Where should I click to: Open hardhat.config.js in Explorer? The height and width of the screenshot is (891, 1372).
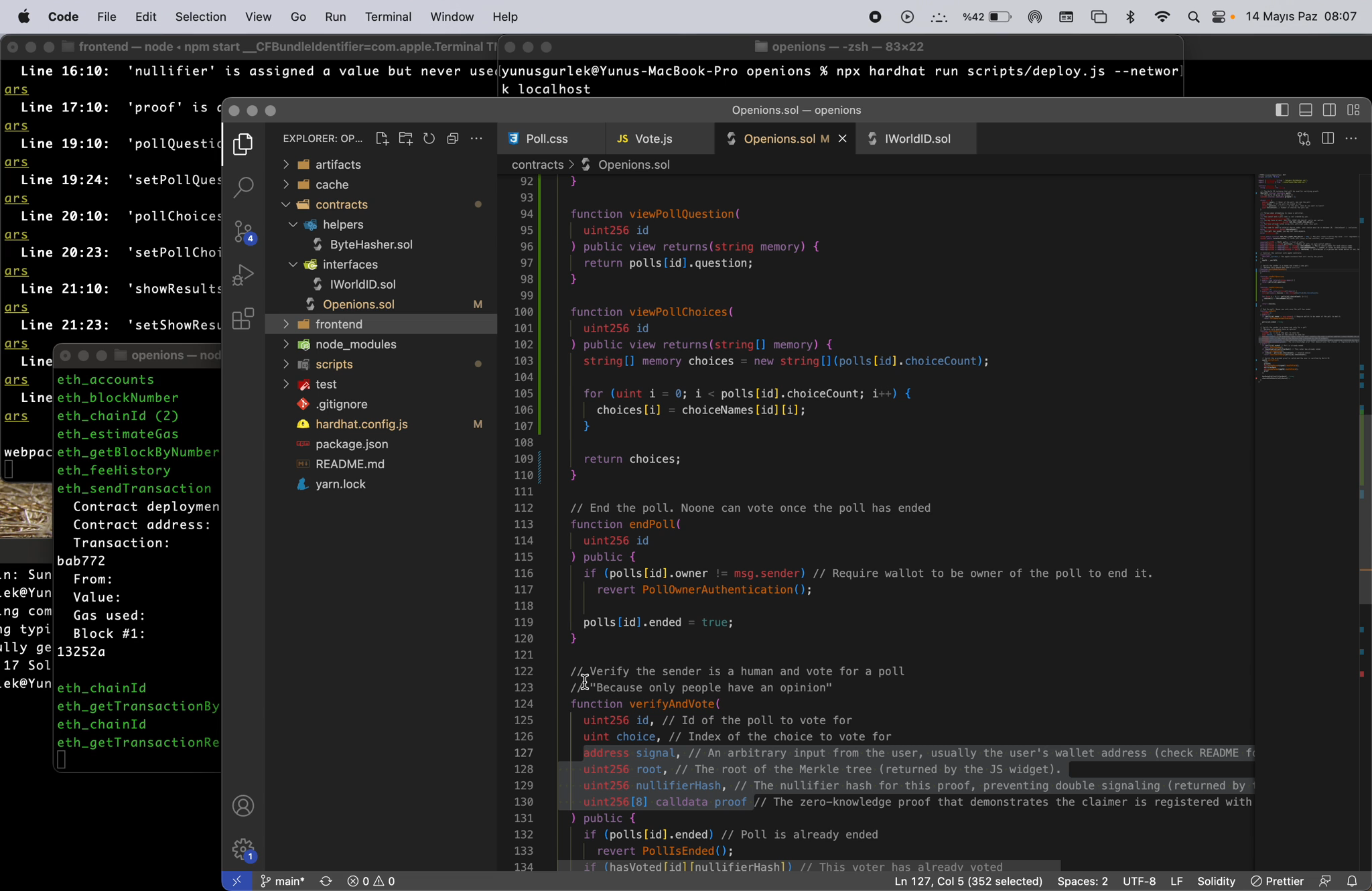coord(381,424)
